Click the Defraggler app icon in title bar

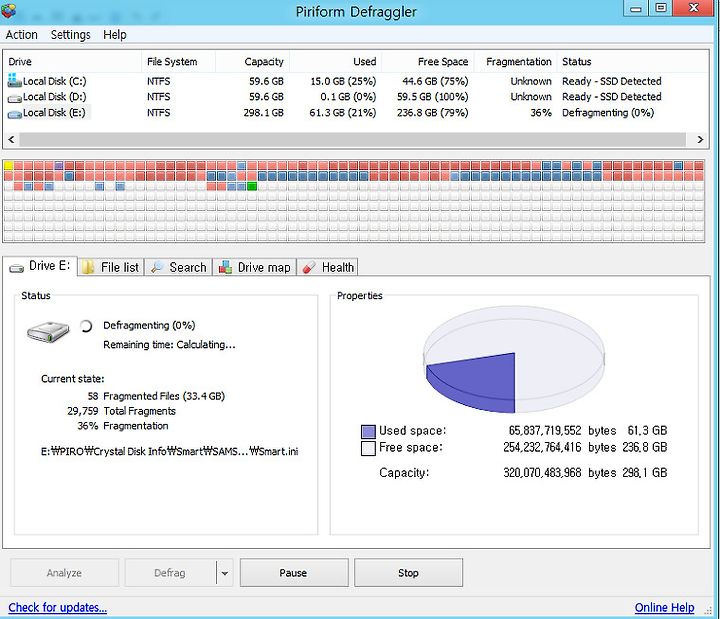[x=8, y=10]
